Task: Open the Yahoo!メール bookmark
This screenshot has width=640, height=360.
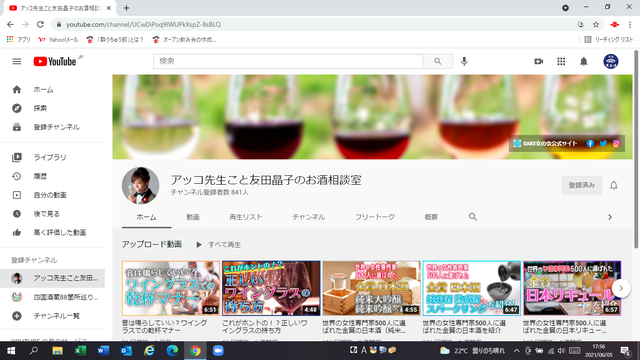Action: pyautogui.click(x=58, y=40)
